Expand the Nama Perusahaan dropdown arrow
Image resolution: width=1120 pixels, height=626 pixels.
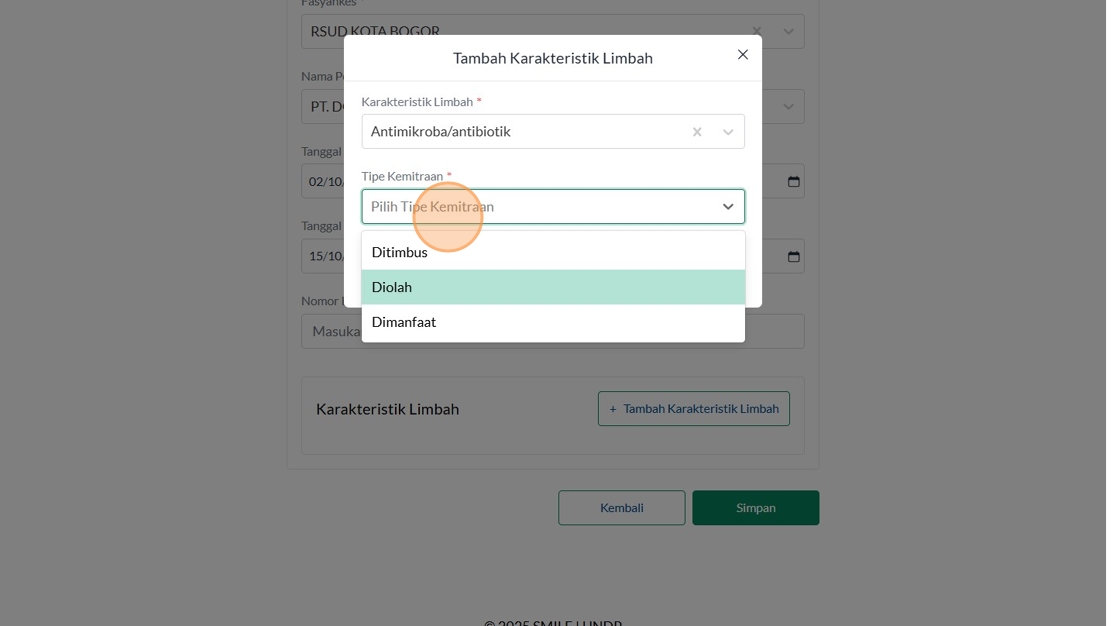coord(789,107)
